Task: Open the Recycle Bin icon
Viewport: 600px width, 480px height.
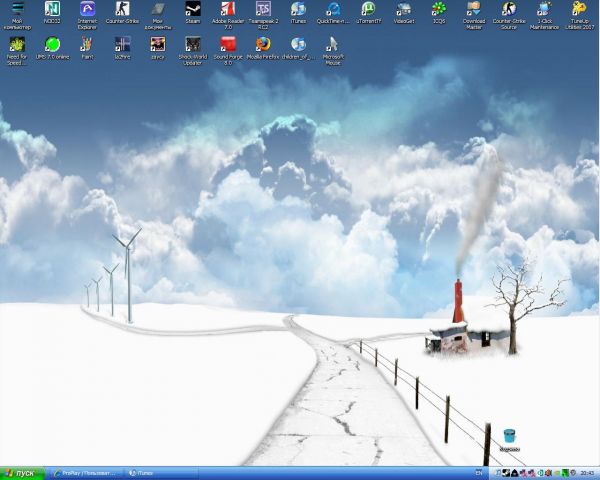Action: 510,435
